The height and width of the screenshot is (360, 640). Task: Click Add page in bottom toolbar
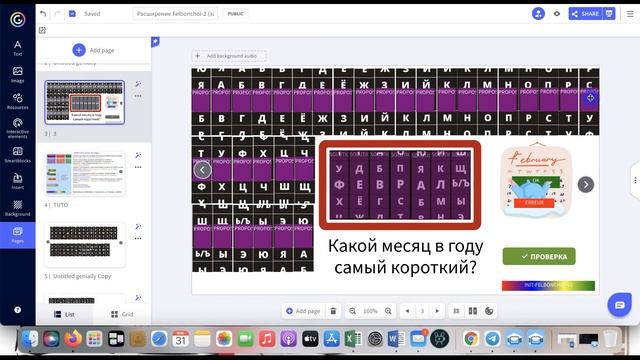coord(303,311)
